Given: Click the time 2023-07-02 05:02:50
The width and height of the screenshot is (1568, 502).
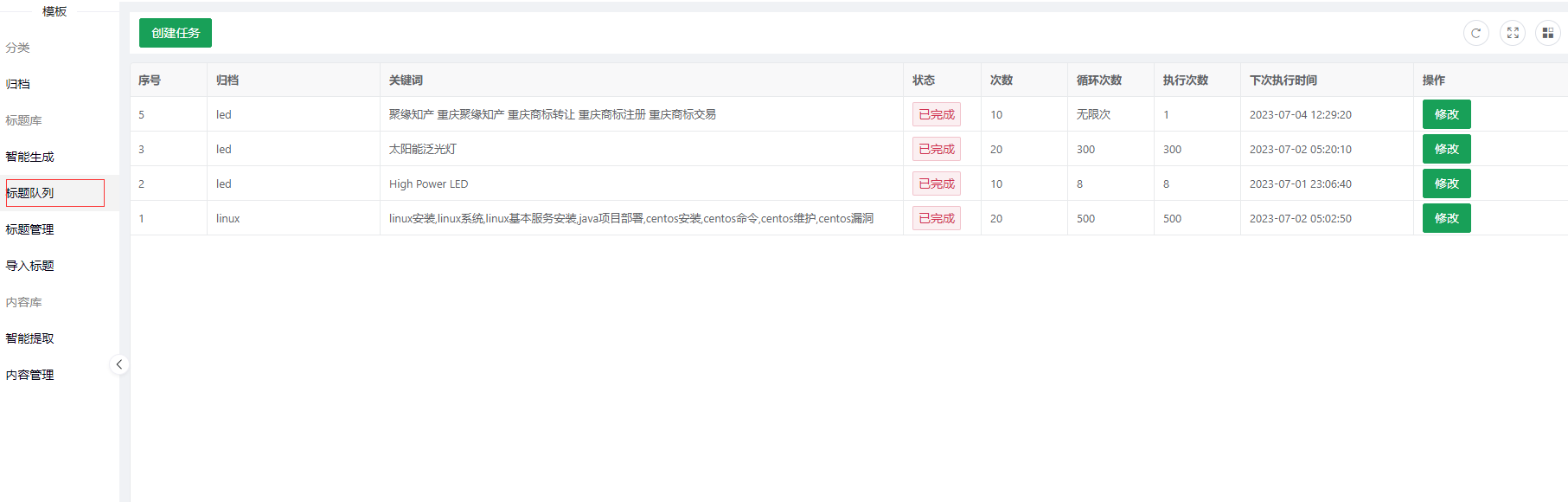Looking at the screenshot, I should (x=1301, y=218).
